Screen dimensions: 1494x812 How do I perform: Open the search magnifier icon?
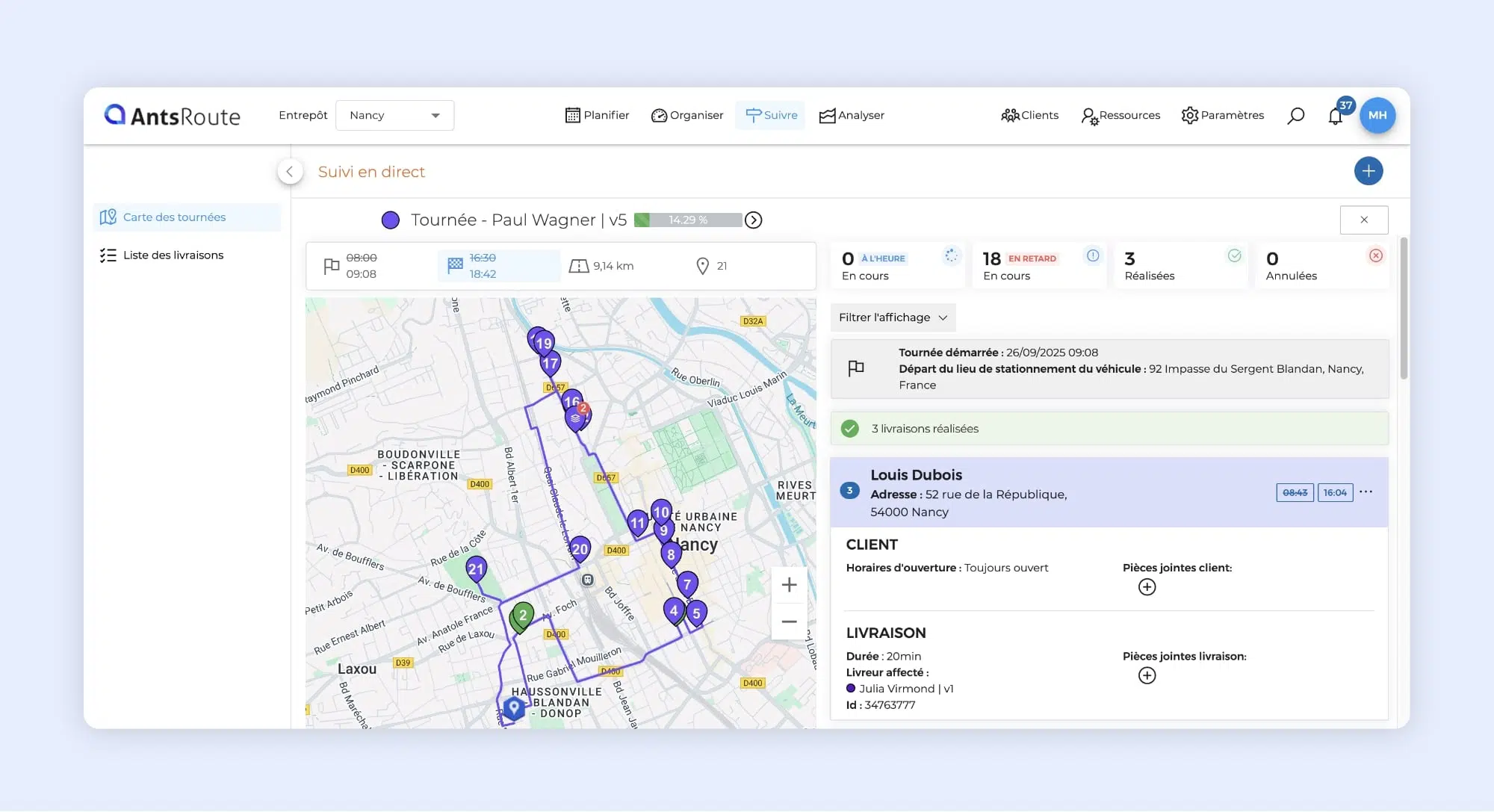[1295, 116]
